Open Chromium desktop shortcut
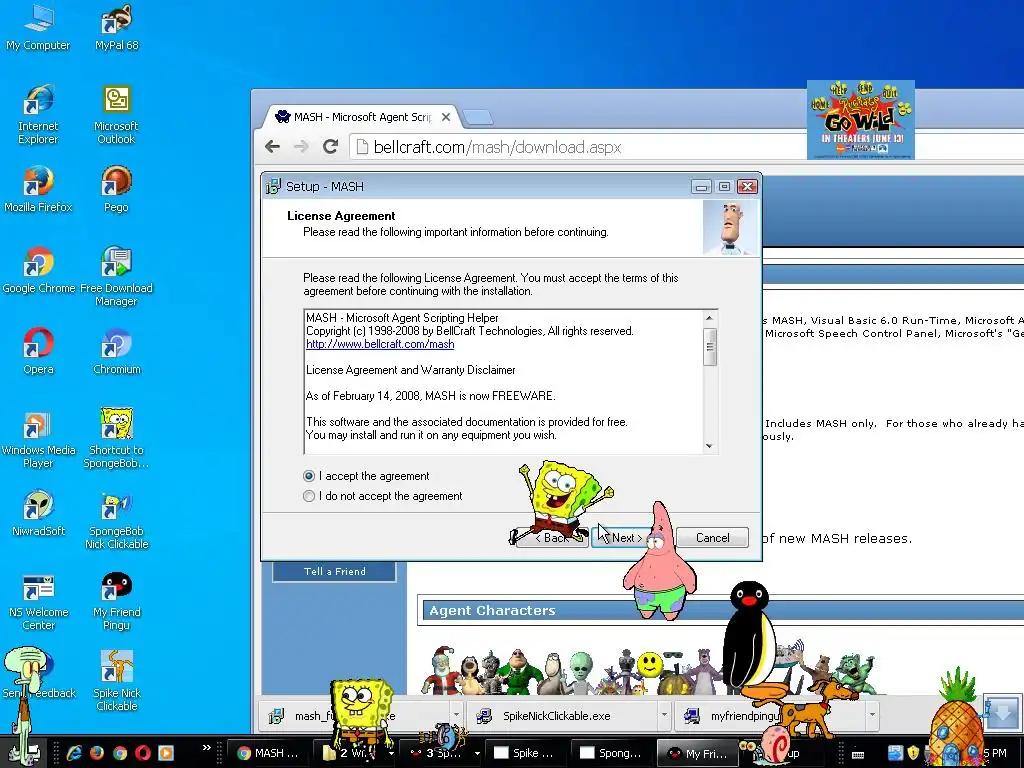Viewport: 1024px width, 768px height. (116, 351)
